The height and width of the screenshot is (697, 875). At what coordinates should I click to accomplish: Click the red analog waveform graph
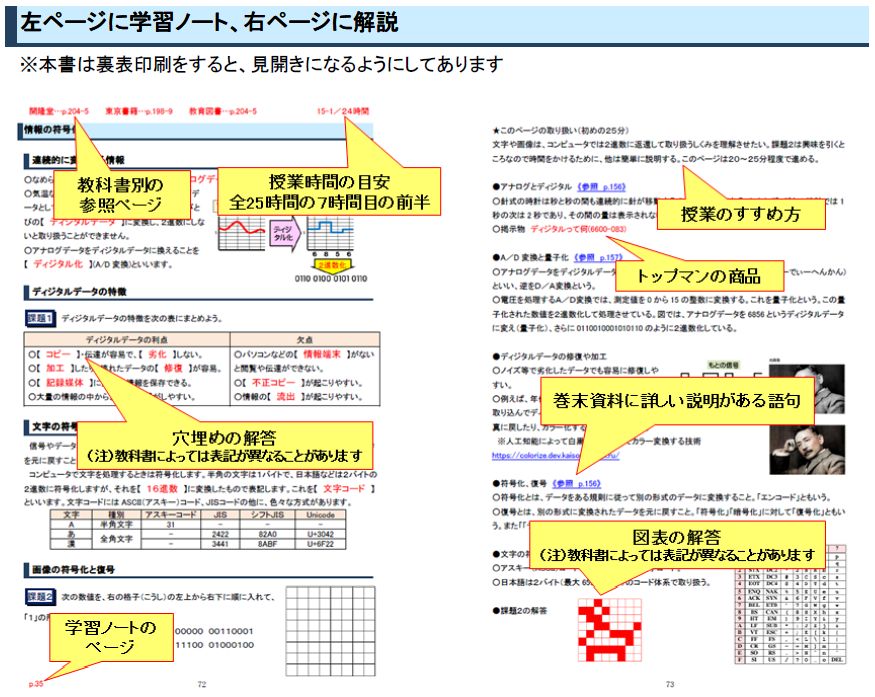[x=241, y=234]
